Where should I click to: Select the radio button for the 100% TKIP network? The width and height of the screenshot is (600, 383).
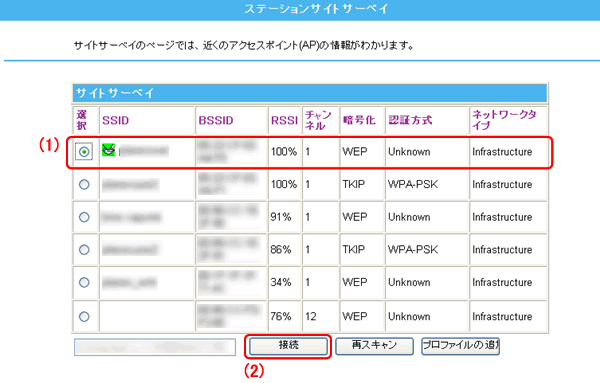84,184
